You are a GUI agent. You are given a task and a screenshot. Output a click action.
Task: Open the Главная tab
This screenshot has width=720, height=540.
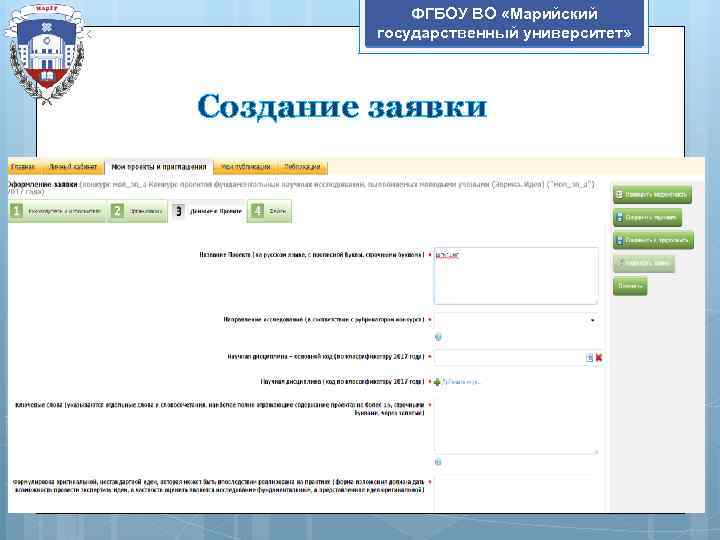coord(23,167)
